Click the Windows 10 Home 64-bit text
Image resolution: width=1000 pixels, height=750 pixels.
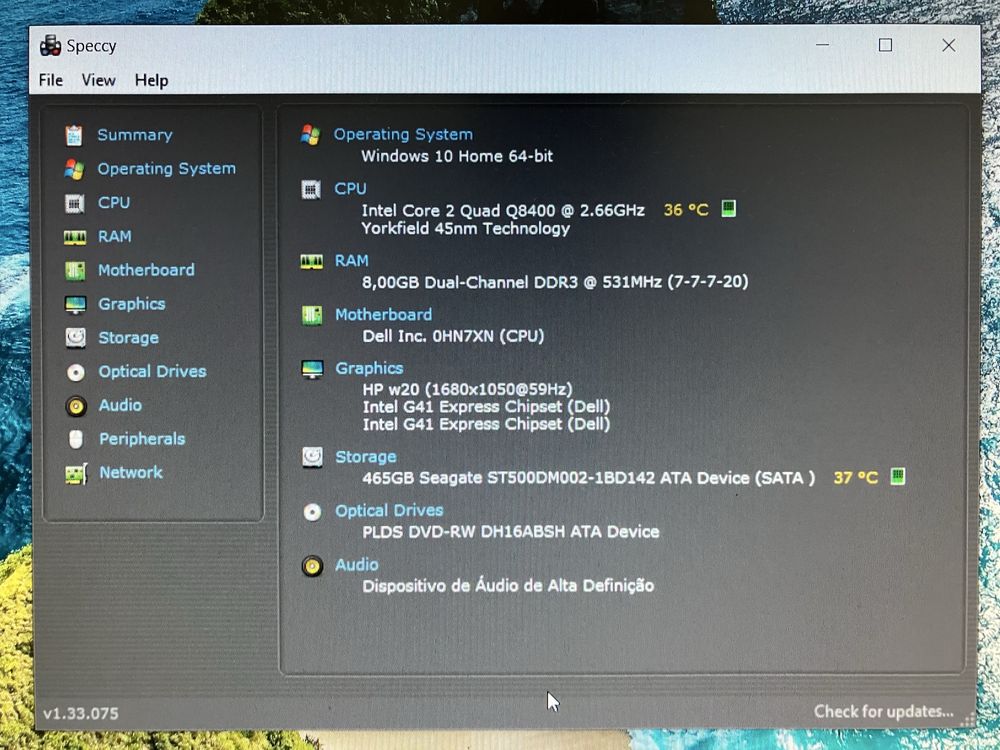[x=457, y=156]
